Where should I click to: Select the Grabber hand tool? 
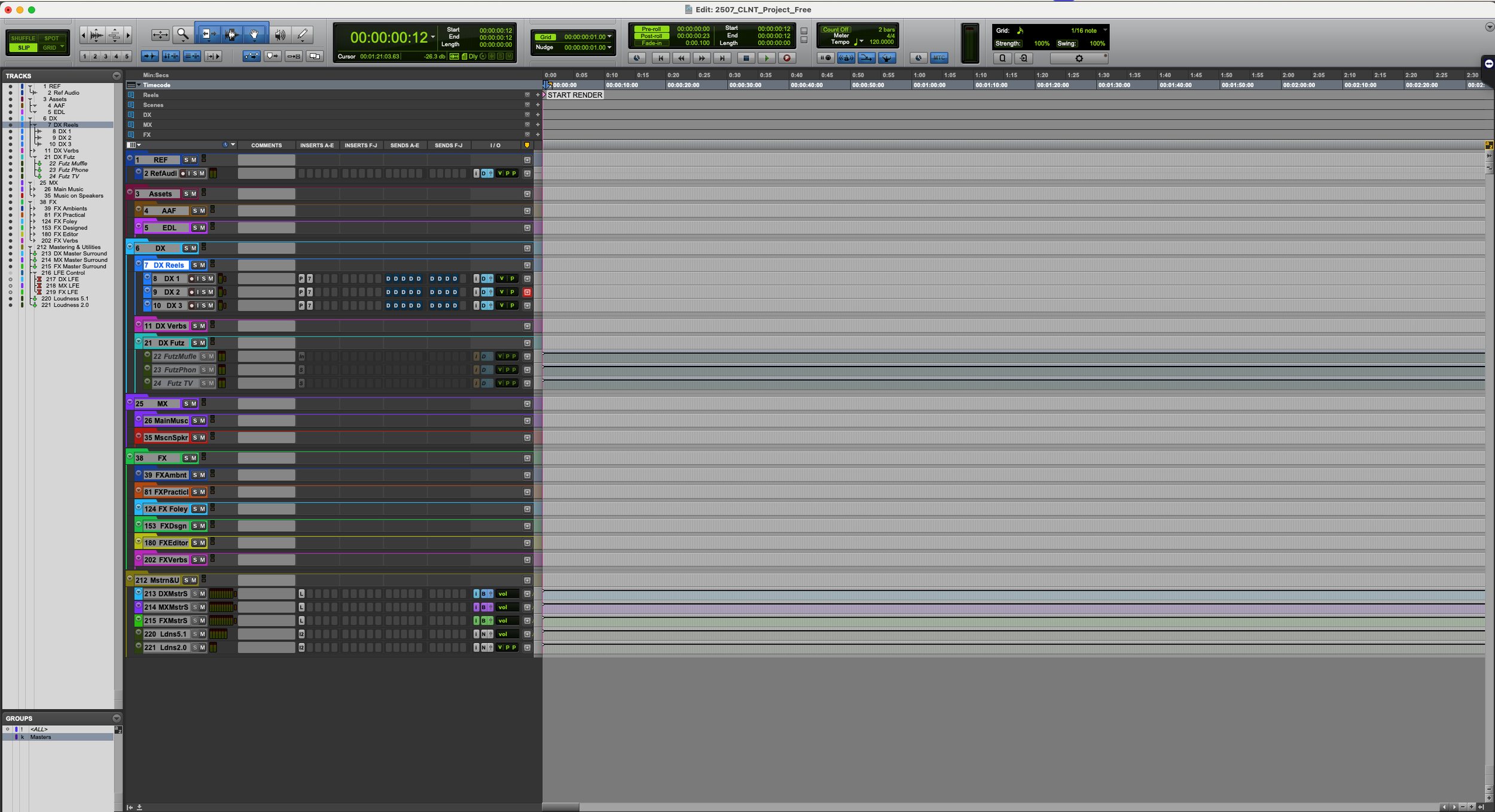(x=254, y=35)
